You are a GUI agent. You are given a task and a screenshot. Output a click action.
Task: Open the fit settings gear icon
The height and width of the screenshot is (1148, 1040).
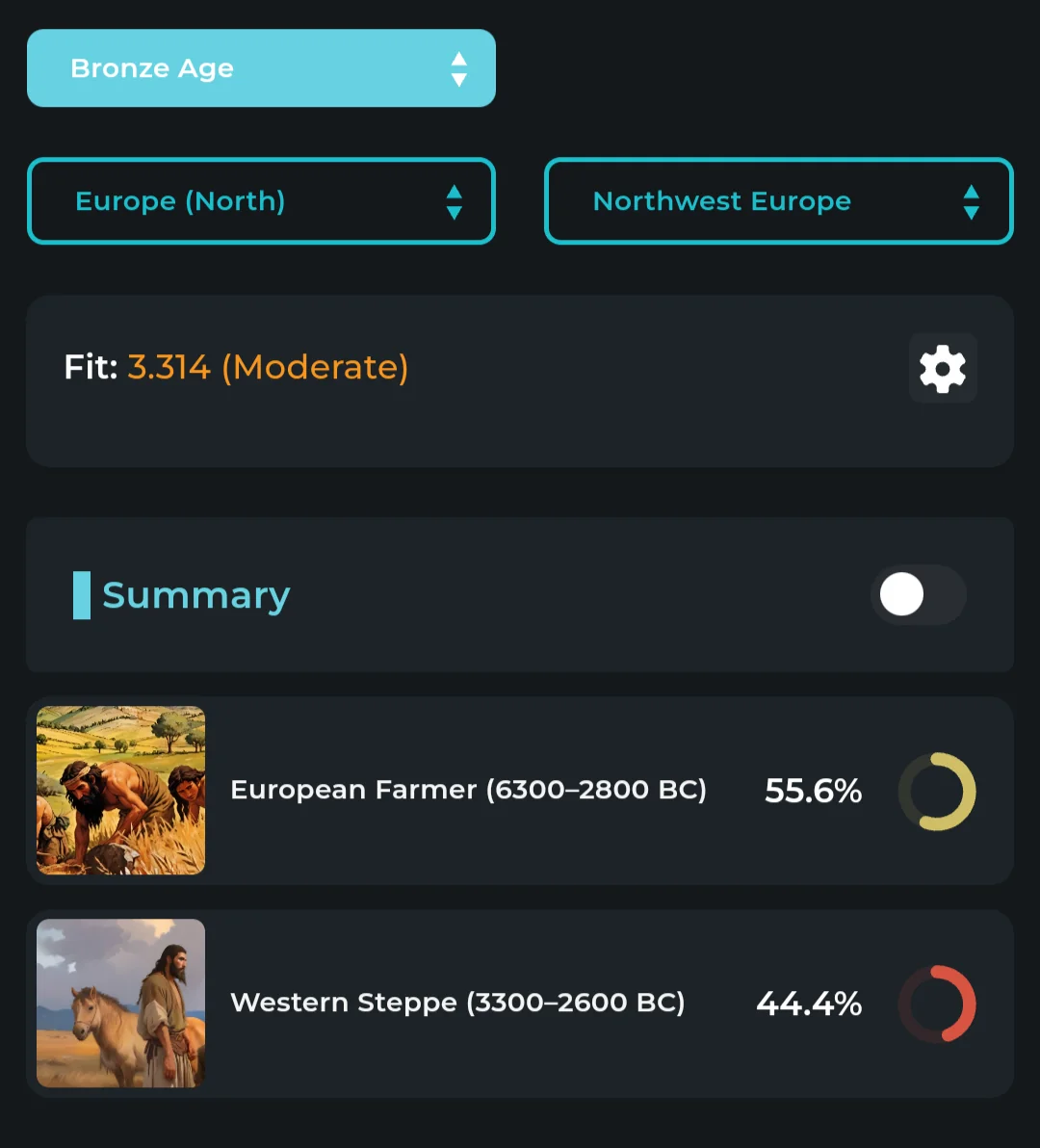(x=943, y=368)
